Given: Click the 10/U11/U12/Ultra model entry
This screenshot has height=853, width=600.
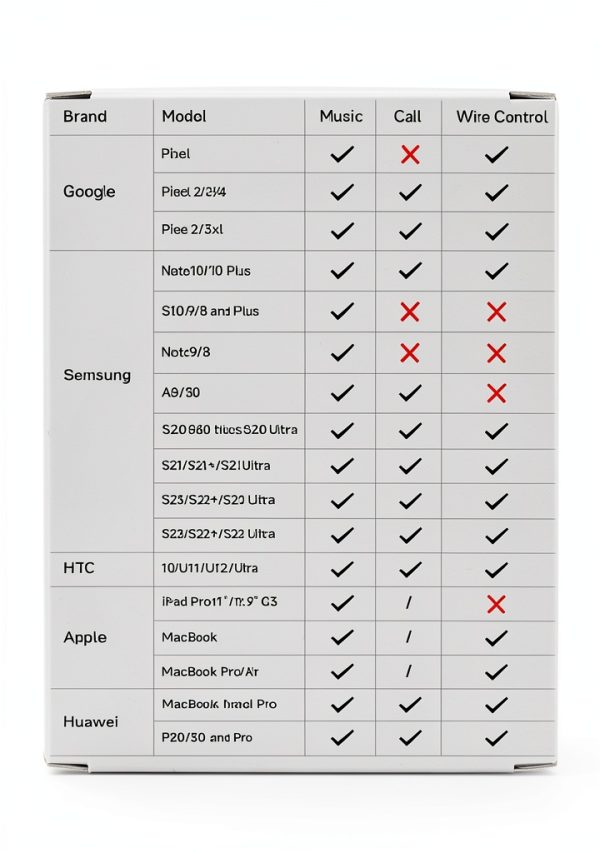Looking at the screenshot, I should click(209, 568).
